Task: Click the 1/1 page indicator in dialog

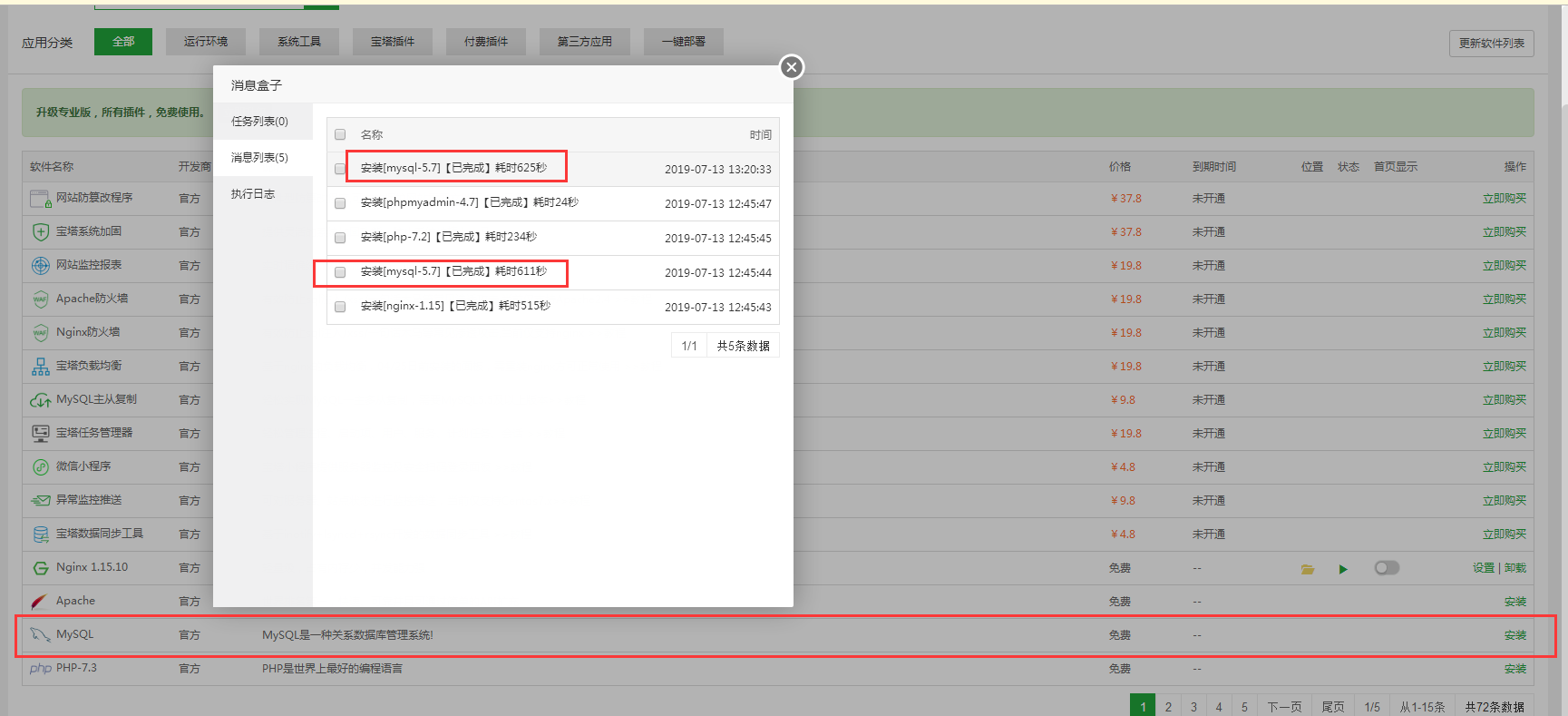Action: tap(689, 346)
